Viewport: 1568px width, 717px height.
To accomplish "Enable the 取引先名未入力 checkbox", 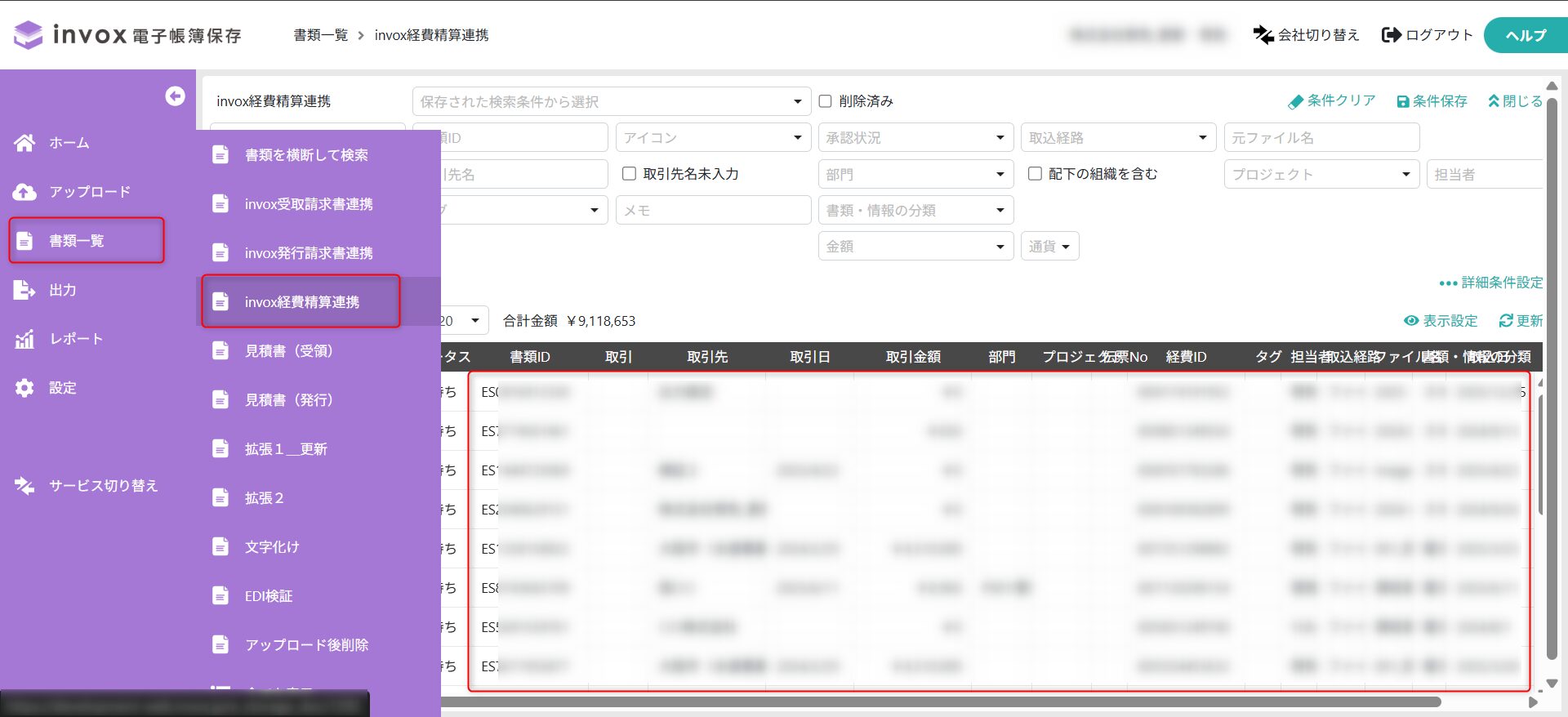I will tap(630, 174).
